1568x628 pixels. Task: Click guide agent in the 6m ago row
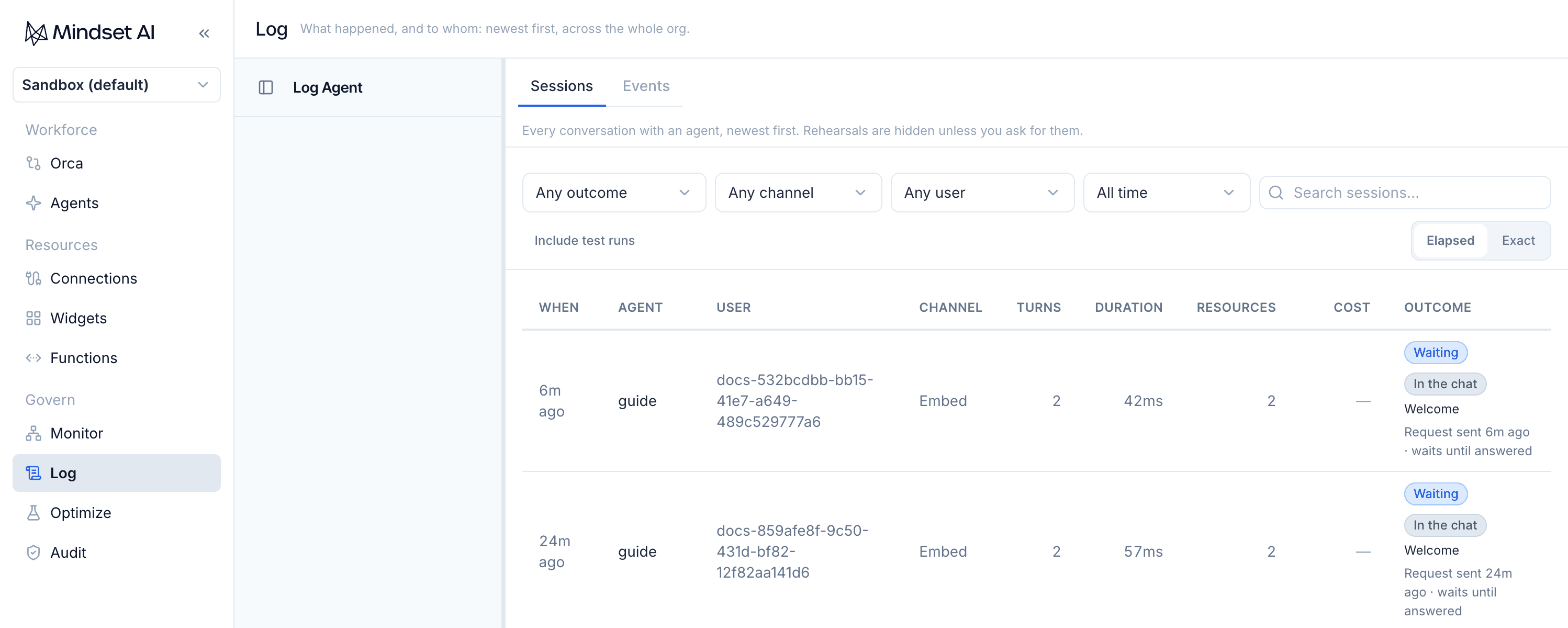(x=637, y=401)
